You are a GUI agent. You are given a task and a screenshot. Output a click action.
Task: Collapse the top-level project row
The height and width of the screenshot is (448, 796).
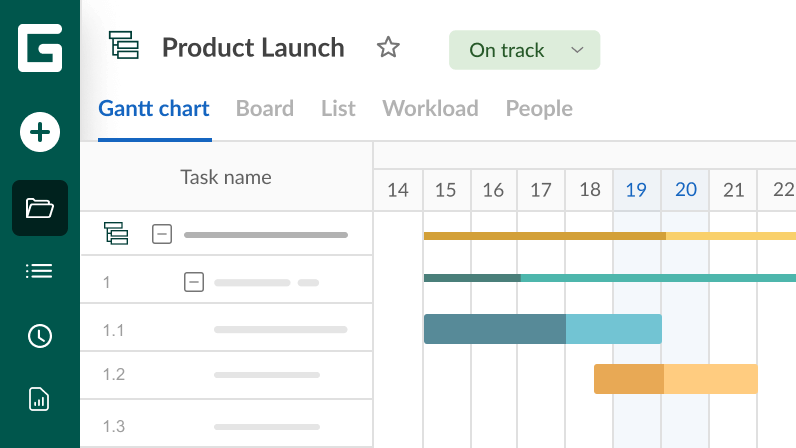click(162, 234)
